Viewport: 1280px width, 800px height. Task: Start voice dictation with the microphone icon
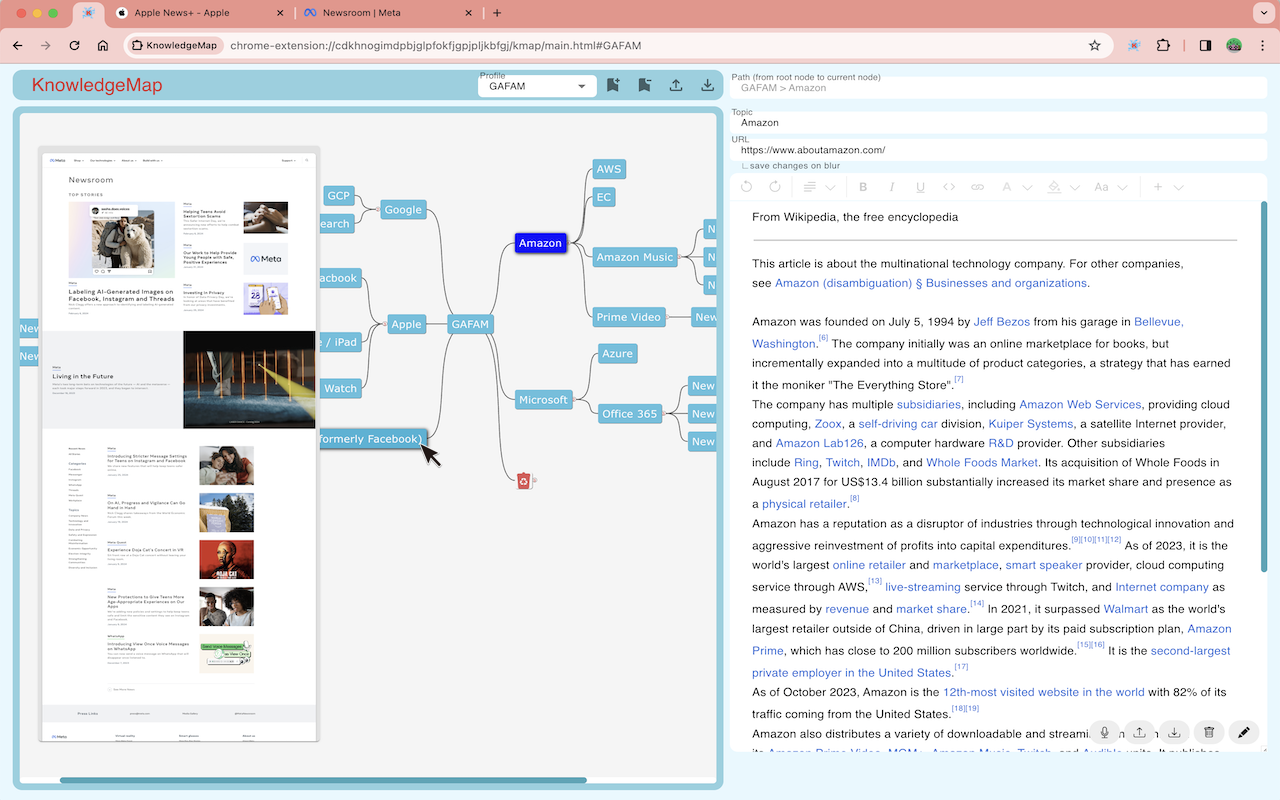pyautogui.click(x=1104, y=732)
